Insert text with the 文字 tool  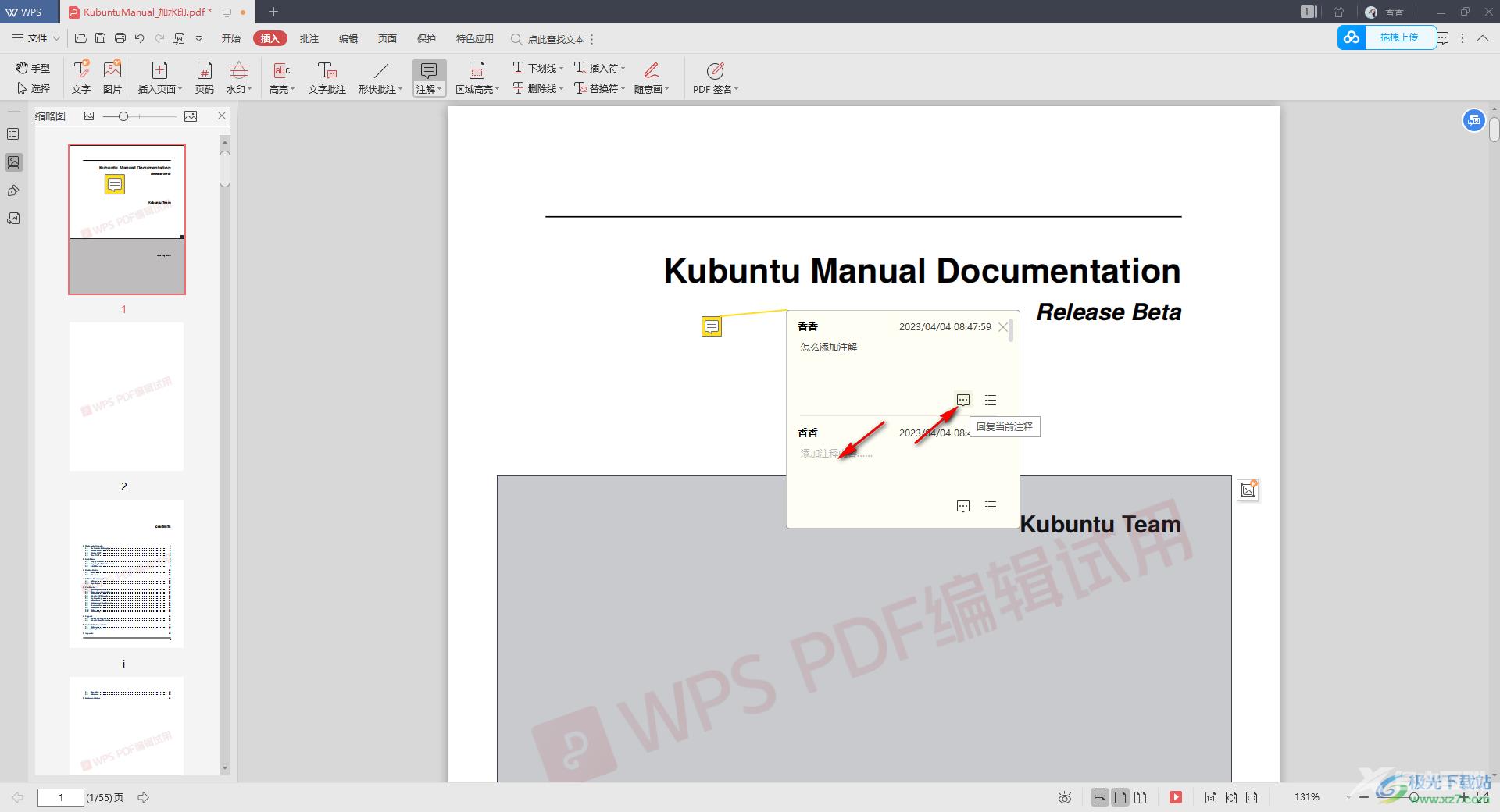(81, 77)
